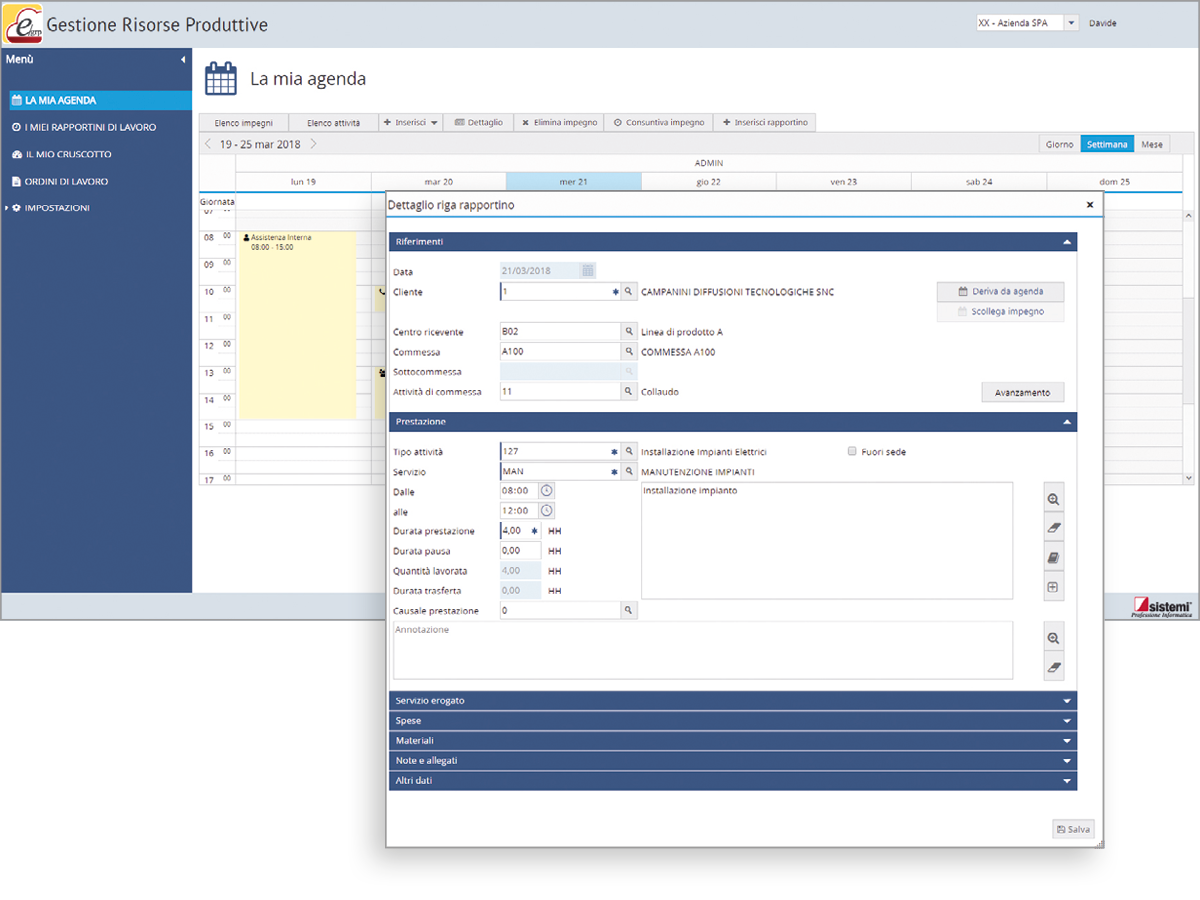
Task: Switch the calendar to Mese view
Action: pos(1152,144)
